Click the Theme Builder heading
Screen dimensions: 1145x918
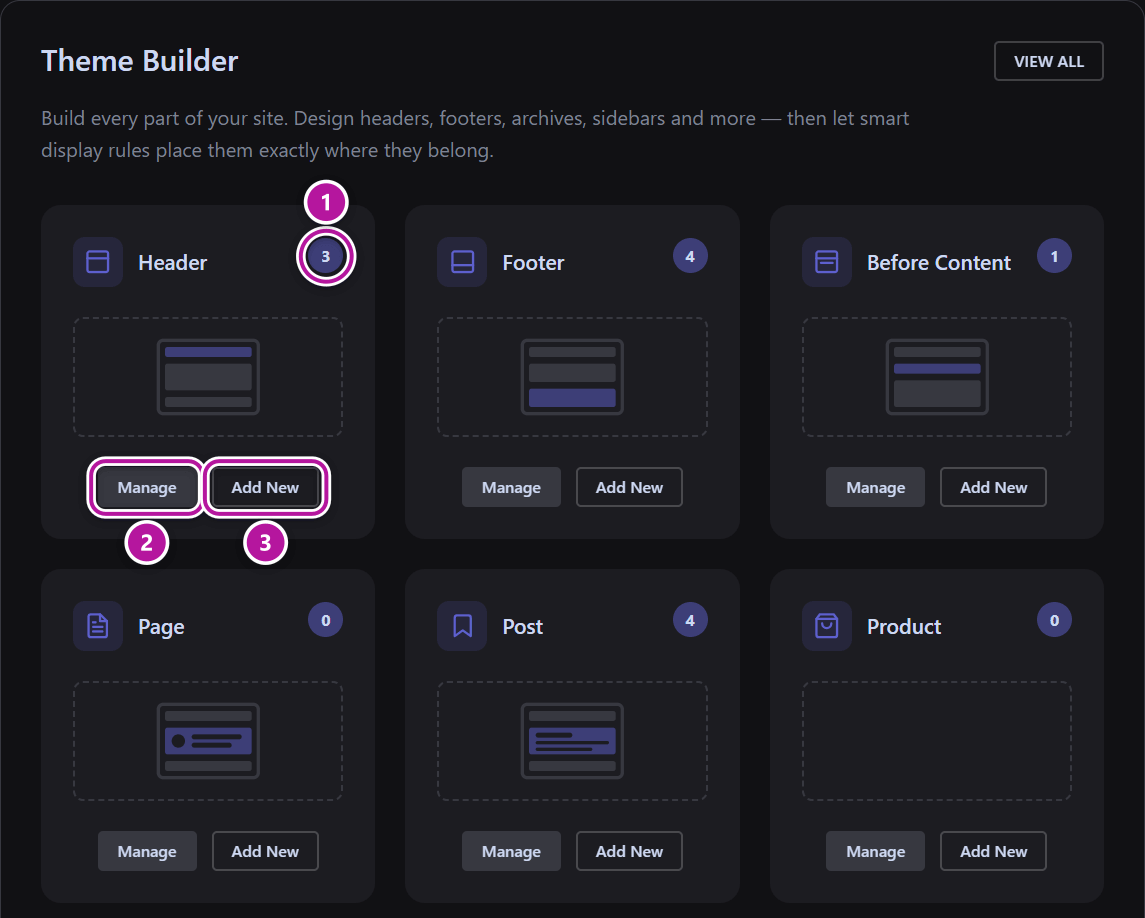(x=139, y=61)
